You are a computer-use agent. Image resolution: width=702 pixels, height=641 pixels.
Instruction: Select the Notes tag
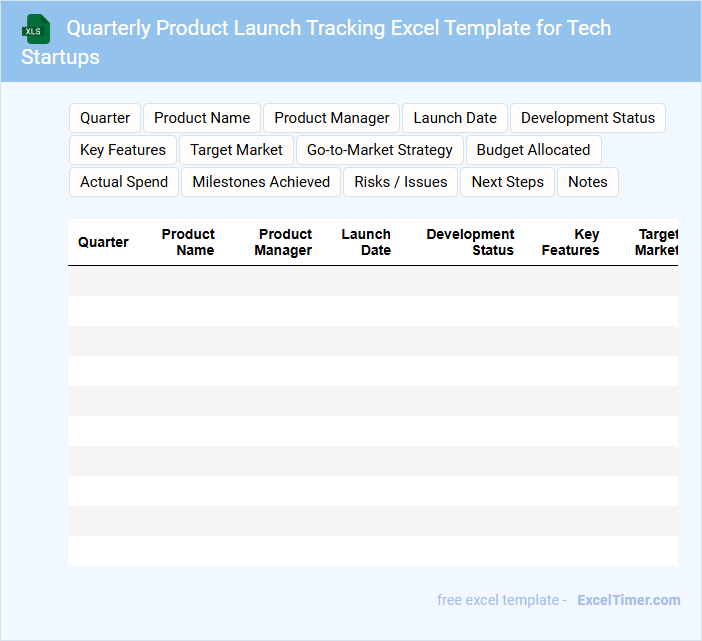point(588,182)
